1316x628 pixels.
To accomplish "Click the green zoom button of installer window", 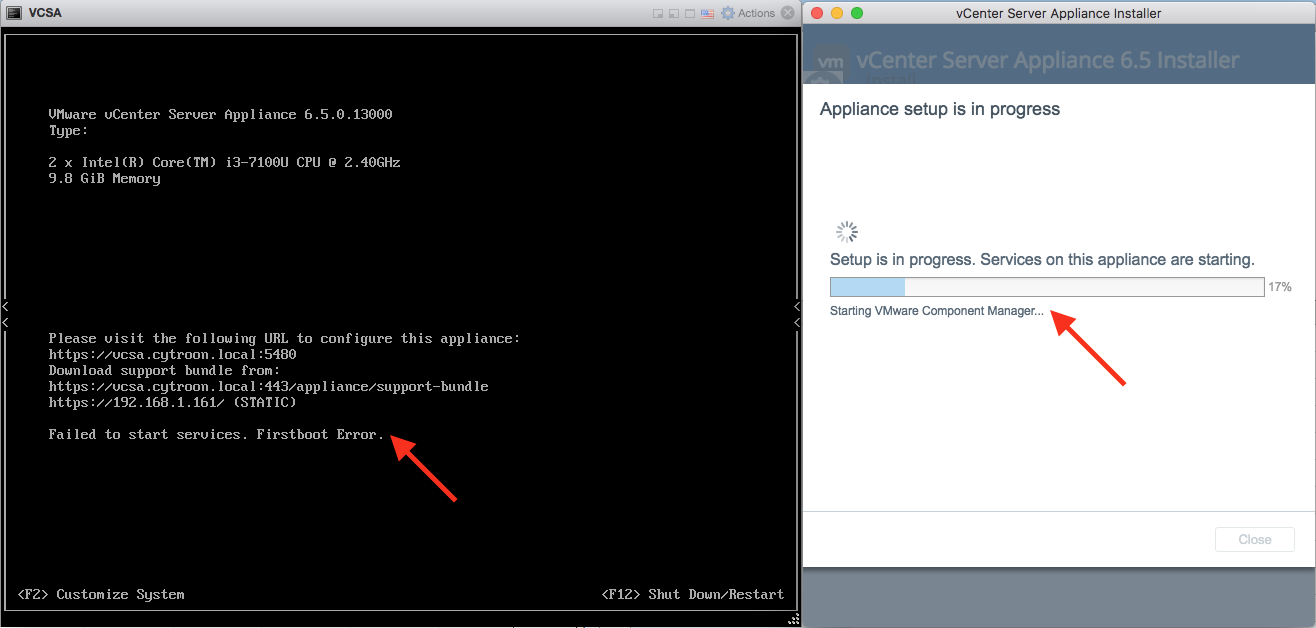I will pos(857,13).
